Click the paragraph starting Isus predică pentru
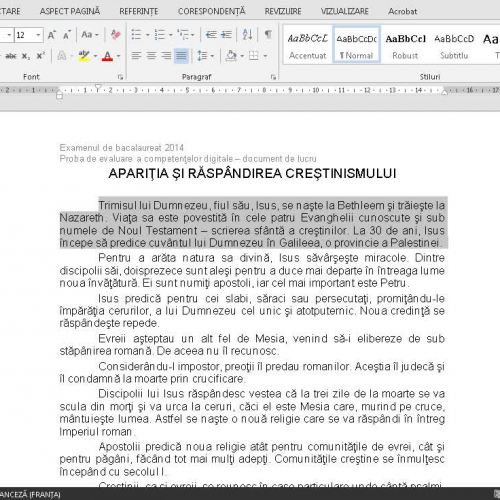The height and width of the screenshot is (500, 500). (252, 311)
